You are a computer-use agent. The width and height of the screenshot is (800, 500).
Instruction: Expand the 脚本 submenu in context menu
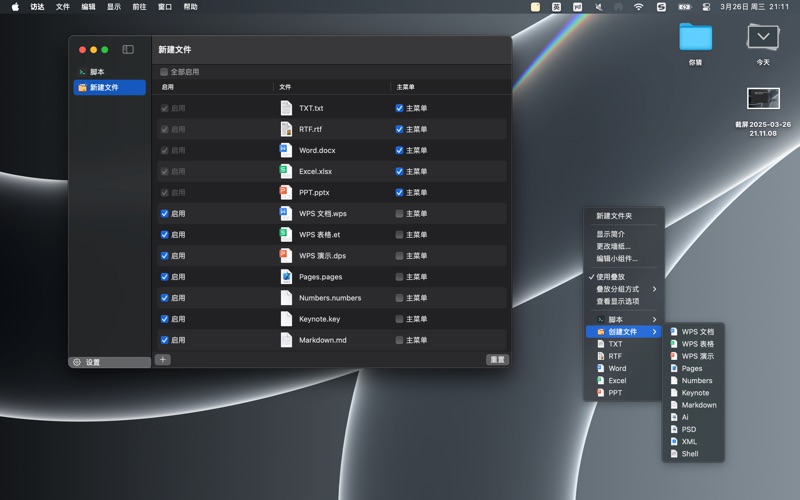coord(654,319)
